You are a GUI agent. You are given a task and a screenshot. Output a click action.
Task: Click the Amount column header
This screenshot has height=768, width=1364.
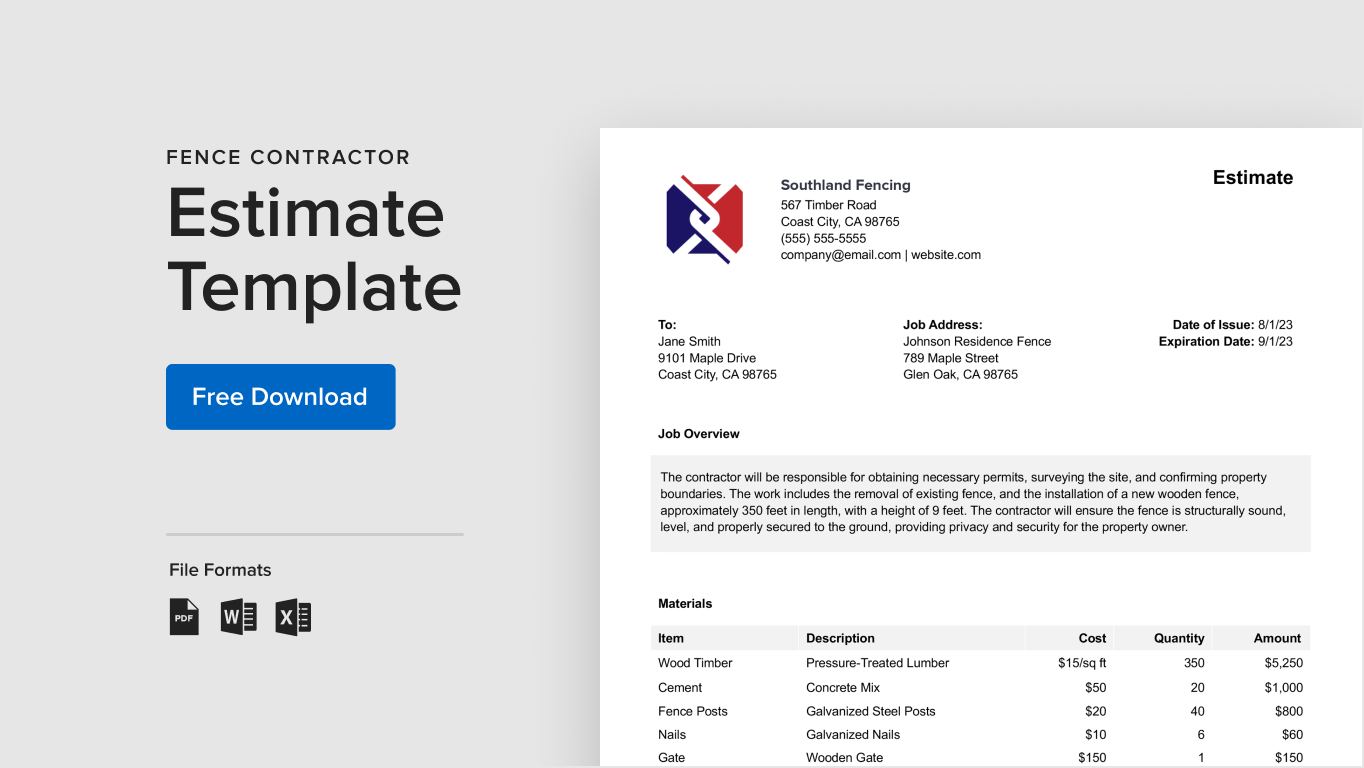click(1277, 638)
